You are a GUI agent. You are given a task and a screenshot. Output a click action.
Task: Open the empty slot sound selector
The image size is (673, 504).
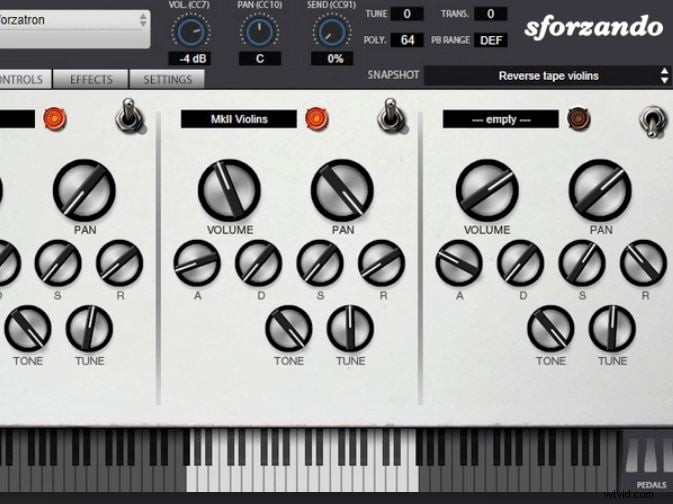[500, 119]
